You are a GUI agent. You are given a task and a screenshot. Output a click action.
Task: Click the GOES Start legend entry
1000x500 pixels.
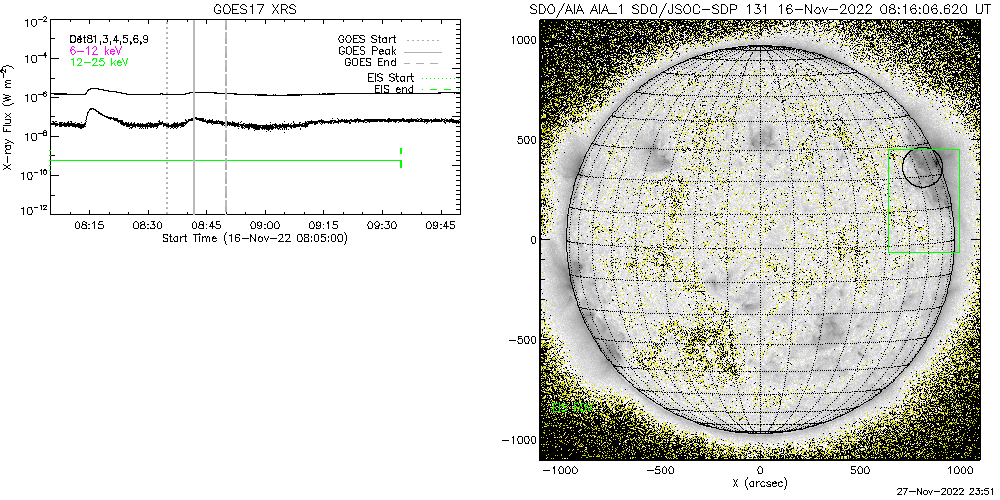(x=390, y=38)
